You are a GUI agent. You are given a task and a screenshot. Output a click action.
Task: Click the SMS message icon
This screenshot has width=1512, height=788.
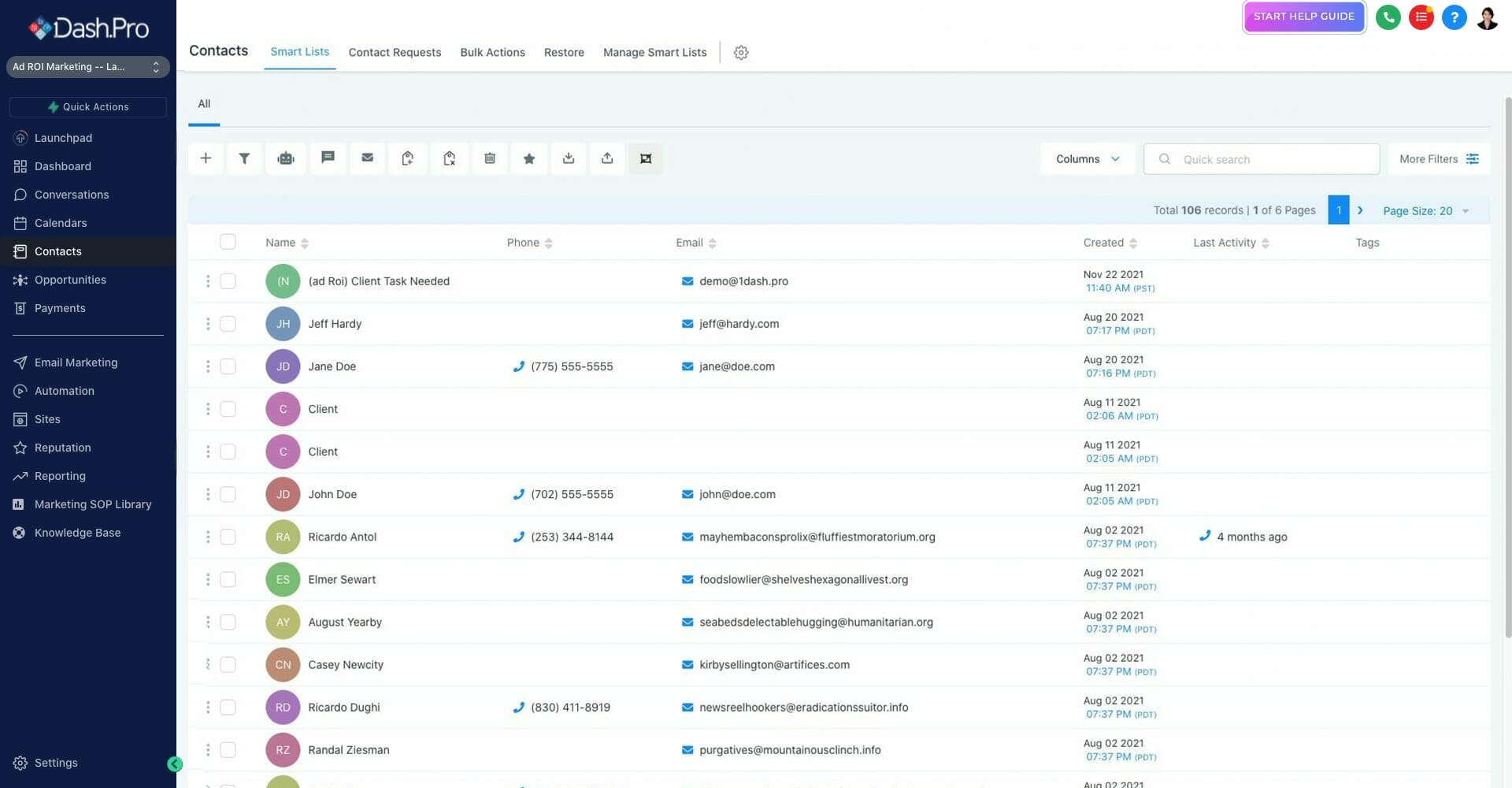pos(328,158)
